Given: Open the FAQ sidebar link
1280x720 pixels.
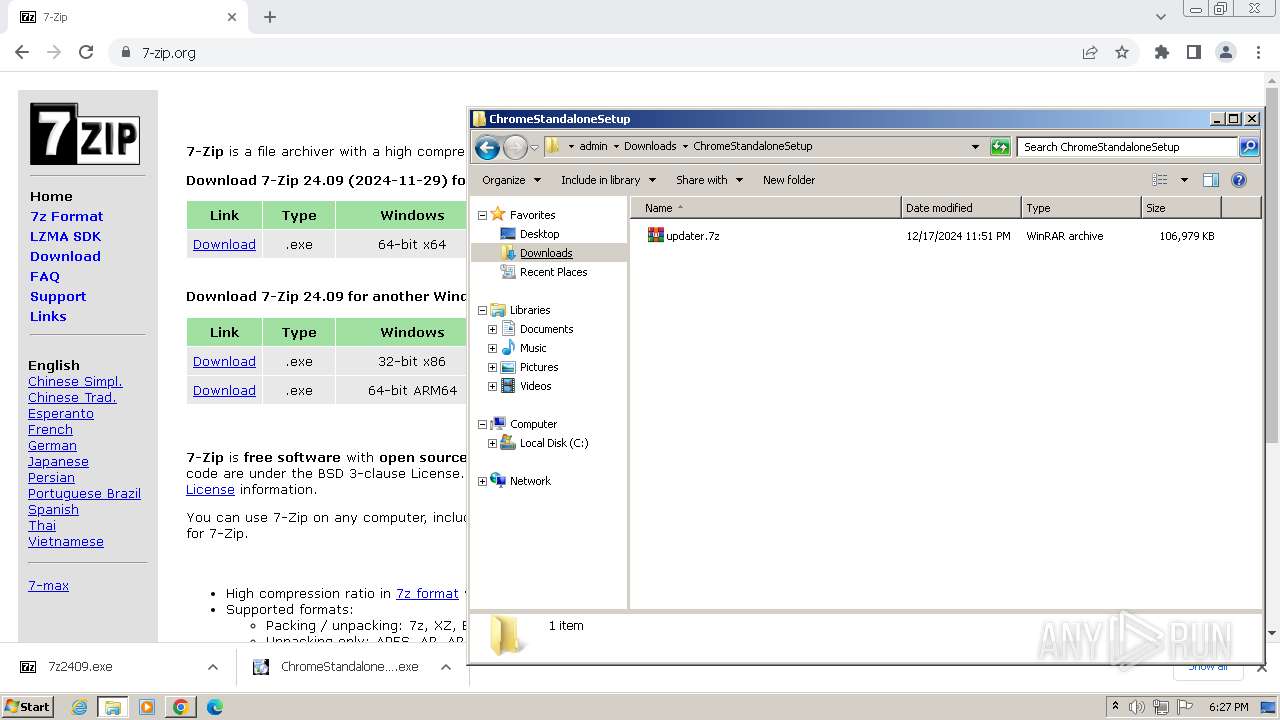Looking at the screenshot, I should click(x=45, y=276).
